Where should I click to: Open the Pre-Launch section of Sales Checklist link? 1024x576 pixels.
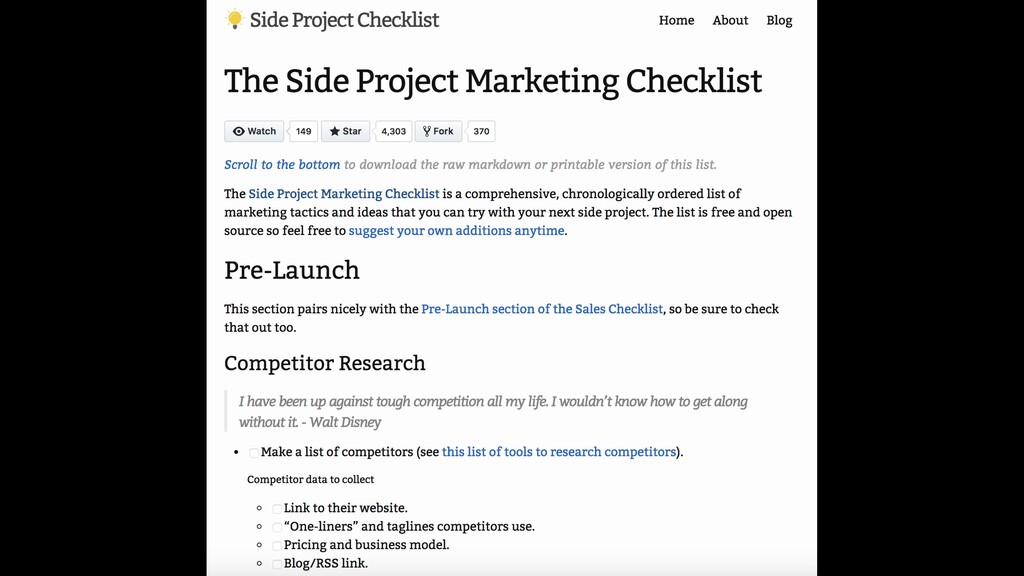pos(542,309)
